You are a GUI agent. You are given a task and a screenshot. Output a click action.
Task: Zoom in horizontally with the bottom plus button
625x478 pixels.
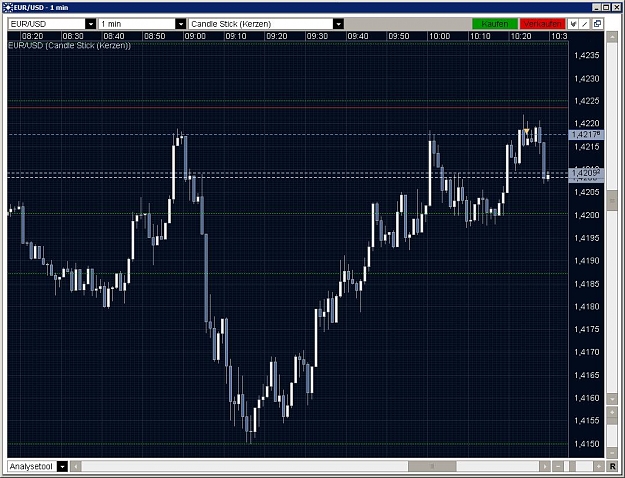599,466
